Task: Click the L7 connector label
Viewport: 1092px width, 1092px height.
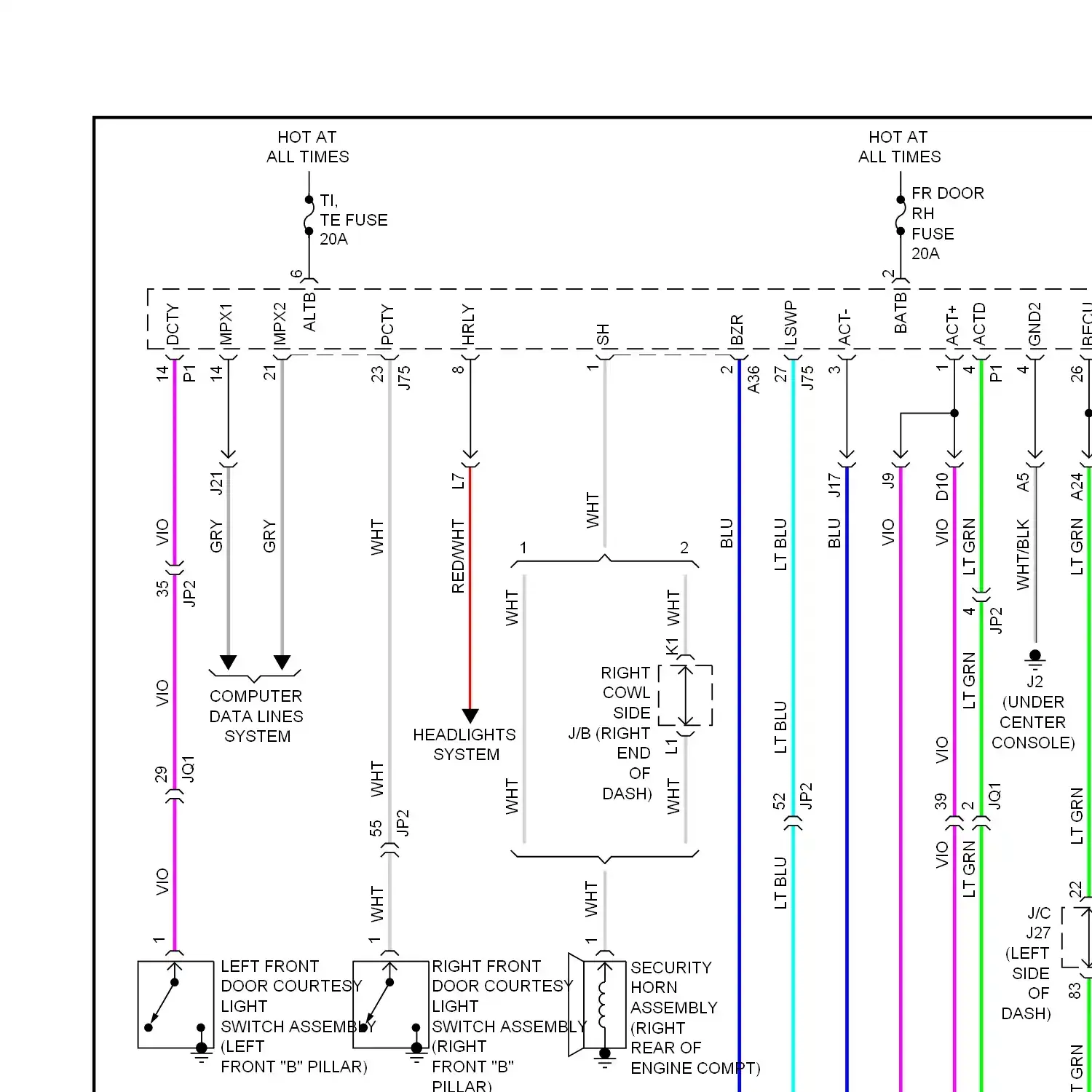Action: (x=458, y=481)
